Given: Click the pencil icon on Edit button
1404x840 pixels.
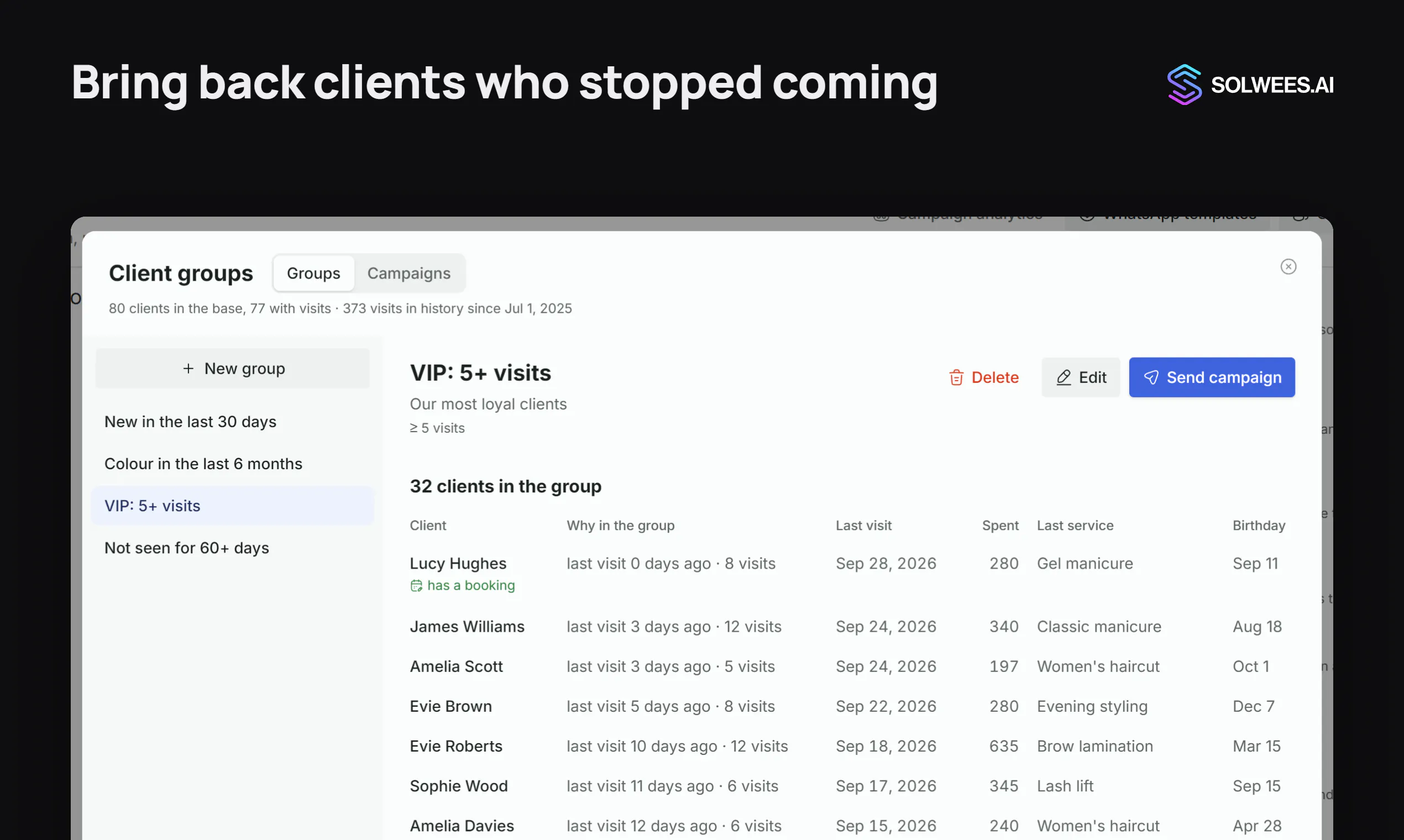Looking at the screenshot, I should 1064,377.
